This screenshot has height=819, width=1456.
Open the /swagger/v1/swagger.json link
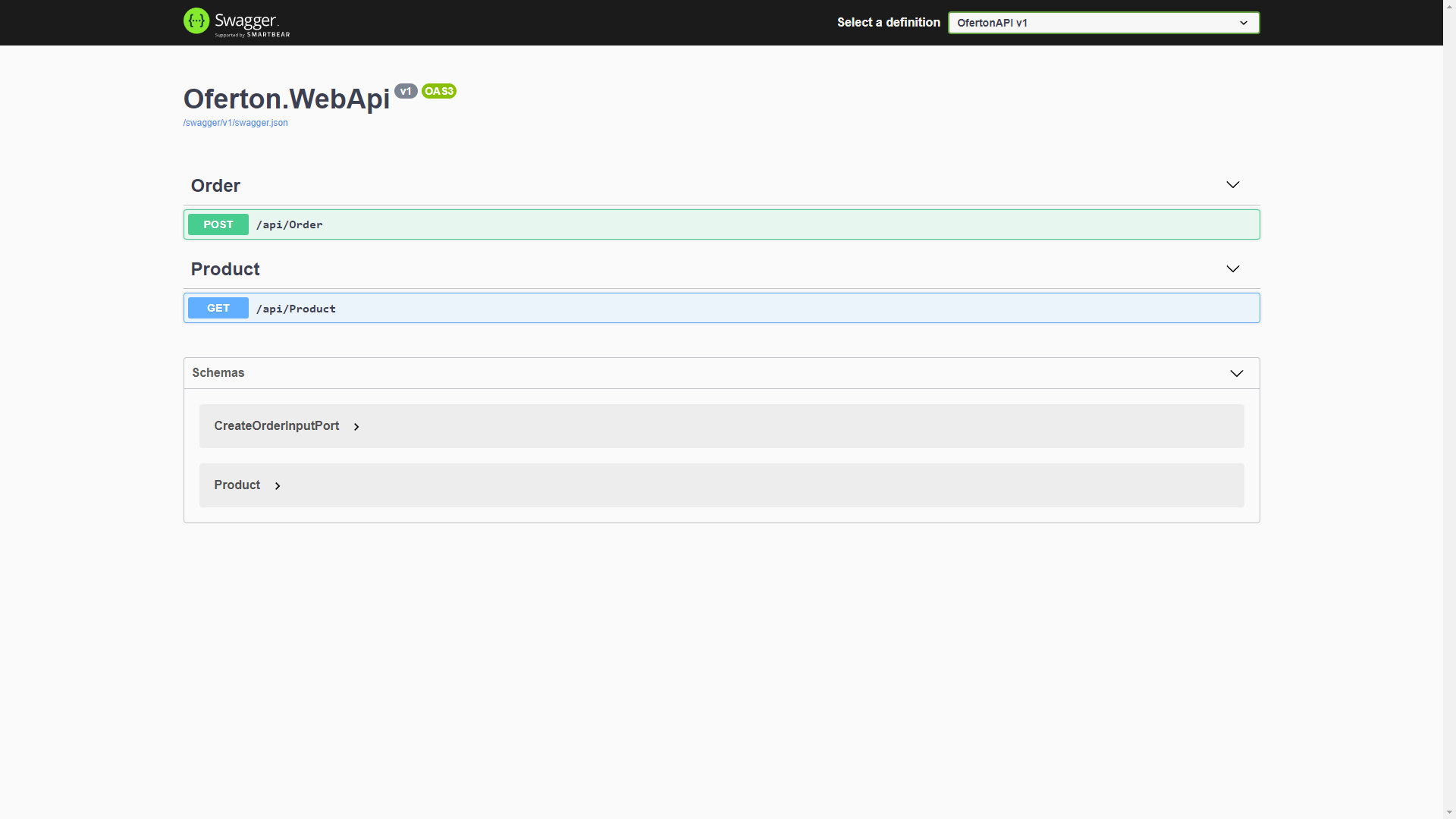click(235, 122)
